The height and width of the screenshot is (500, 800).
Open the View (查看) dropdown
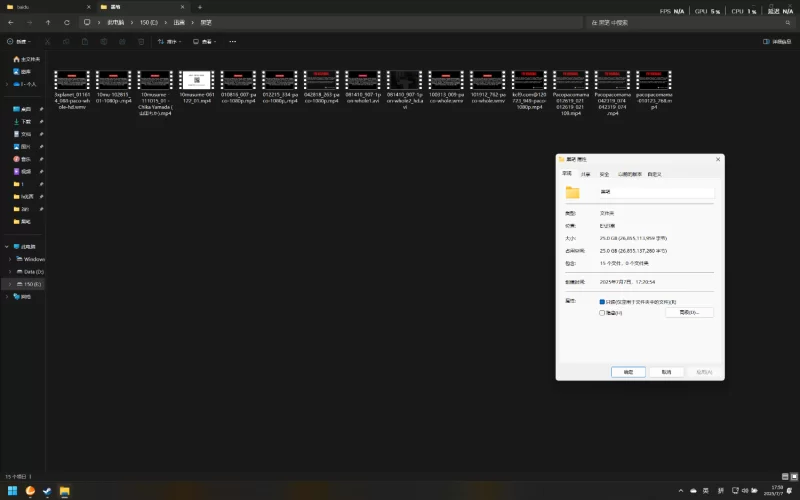[205, 41]
